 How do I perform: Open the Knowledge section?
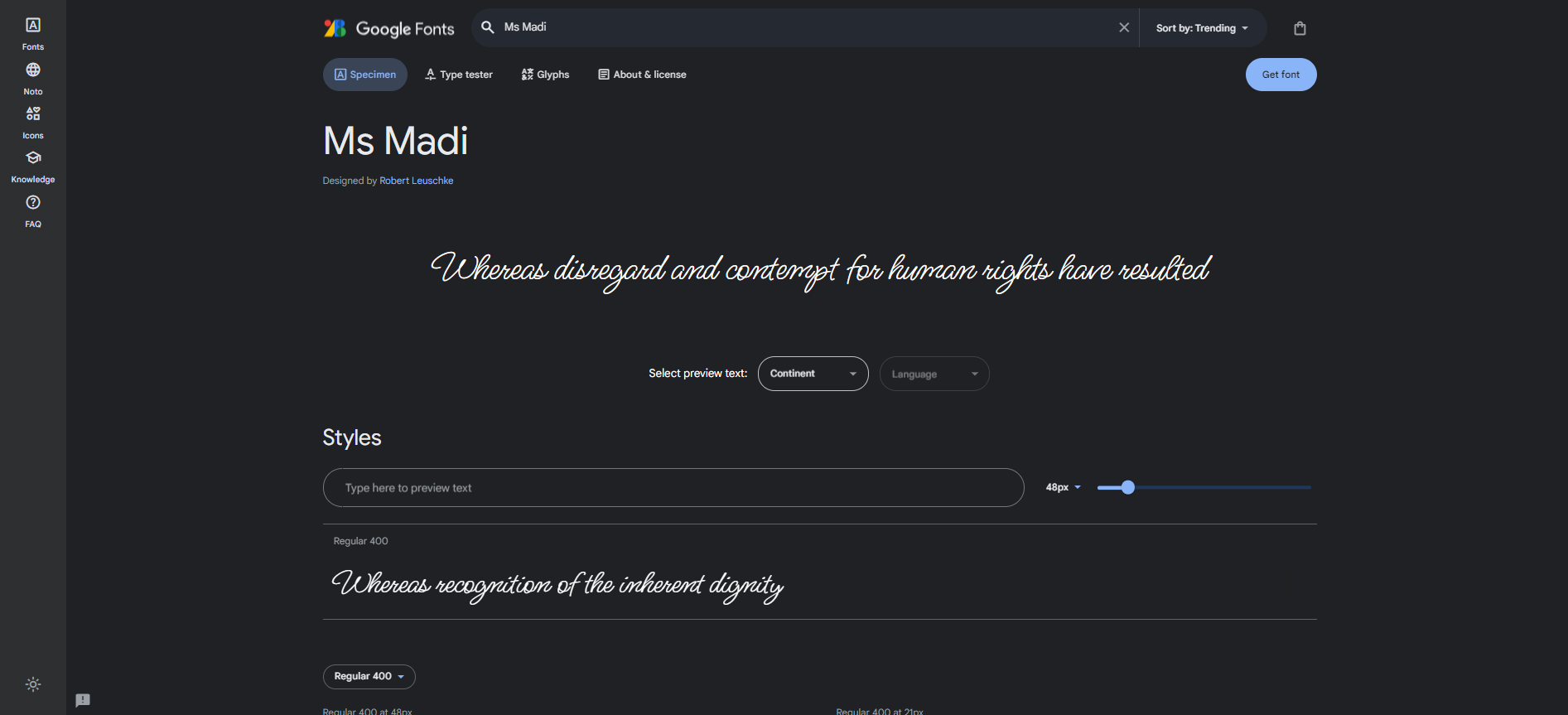pyautogui.click(x=33, y=167)
